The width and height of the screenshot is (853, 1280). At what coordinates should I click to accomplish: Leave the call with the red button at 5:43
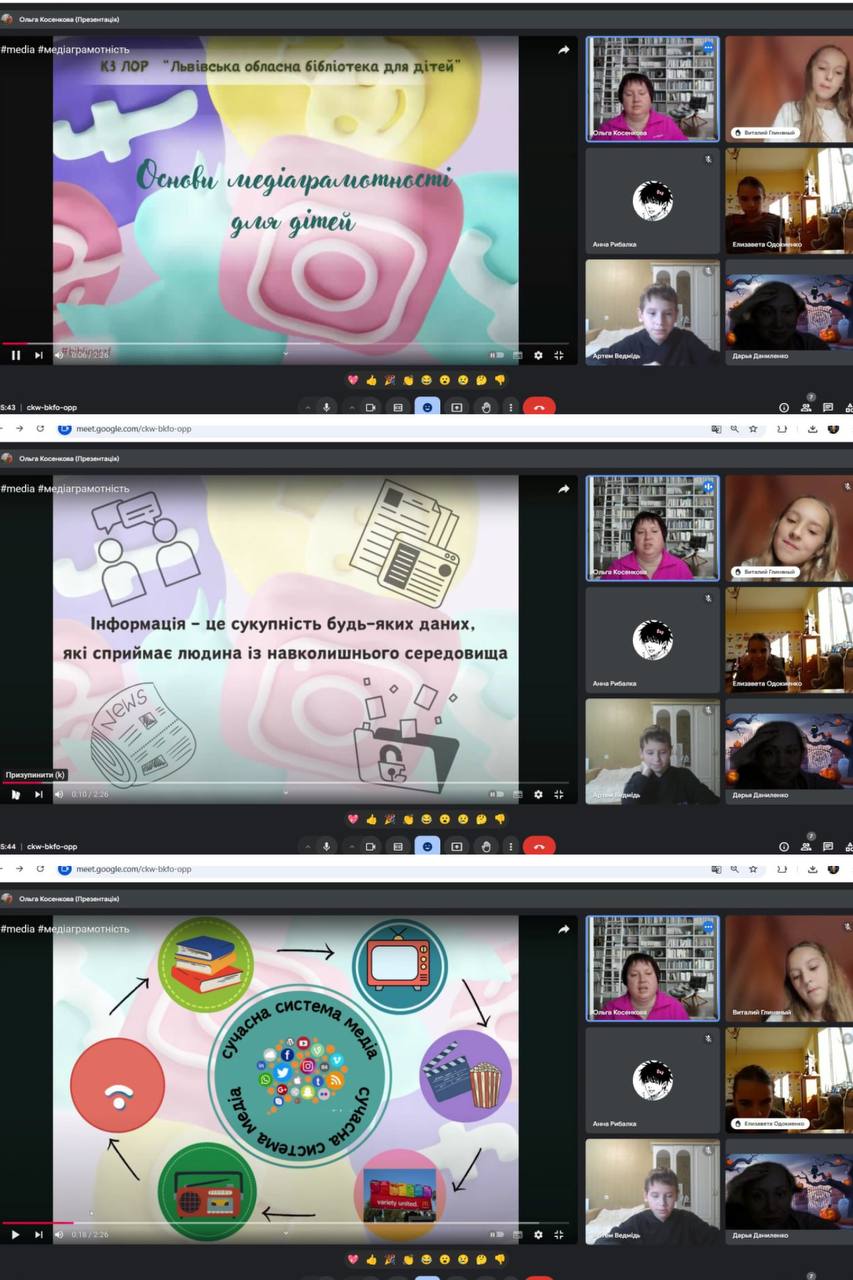click(x=539, y=407)
